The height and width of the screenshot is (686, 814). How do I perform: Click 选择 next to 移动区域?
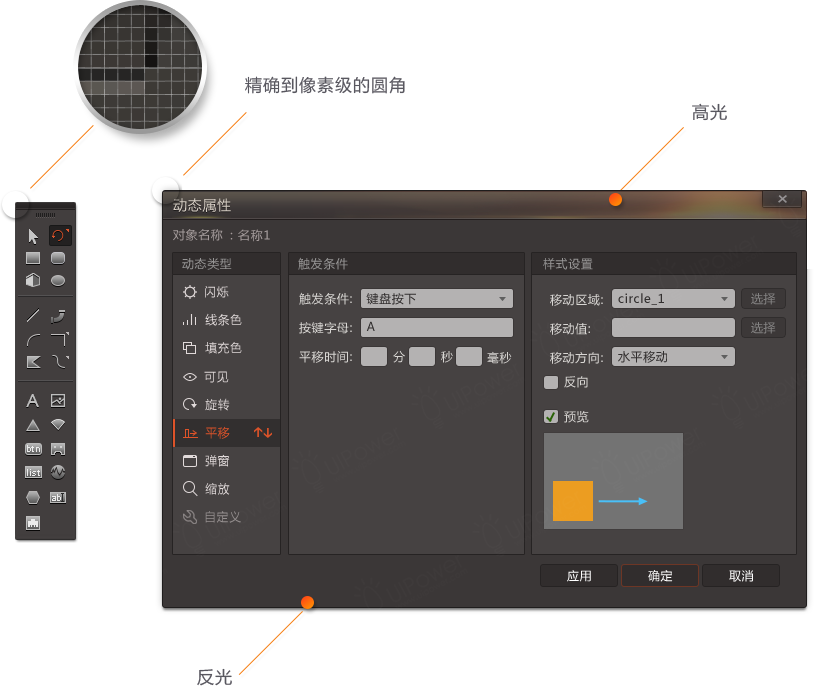coord(763,299)
